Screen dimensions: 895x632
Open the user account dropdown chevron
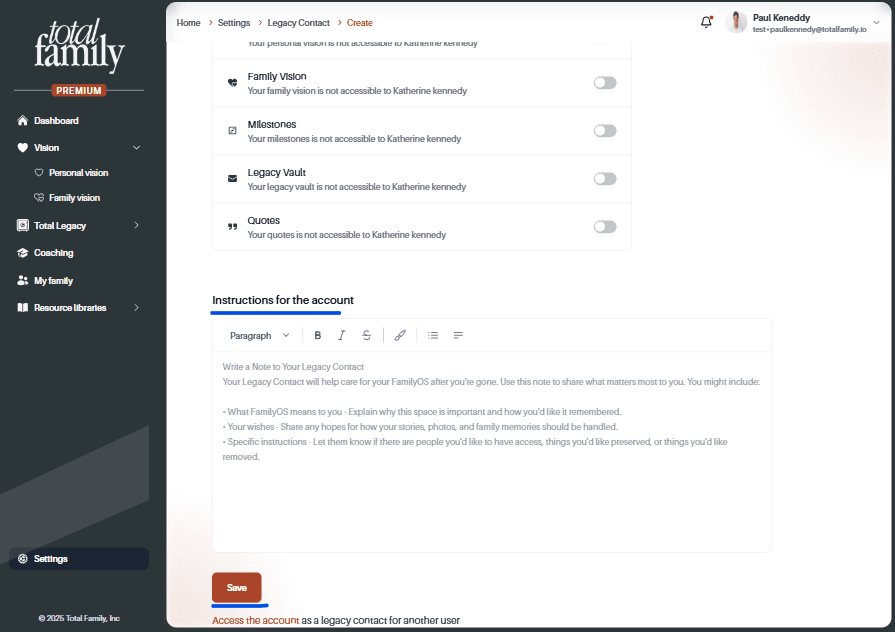[876, 23]
